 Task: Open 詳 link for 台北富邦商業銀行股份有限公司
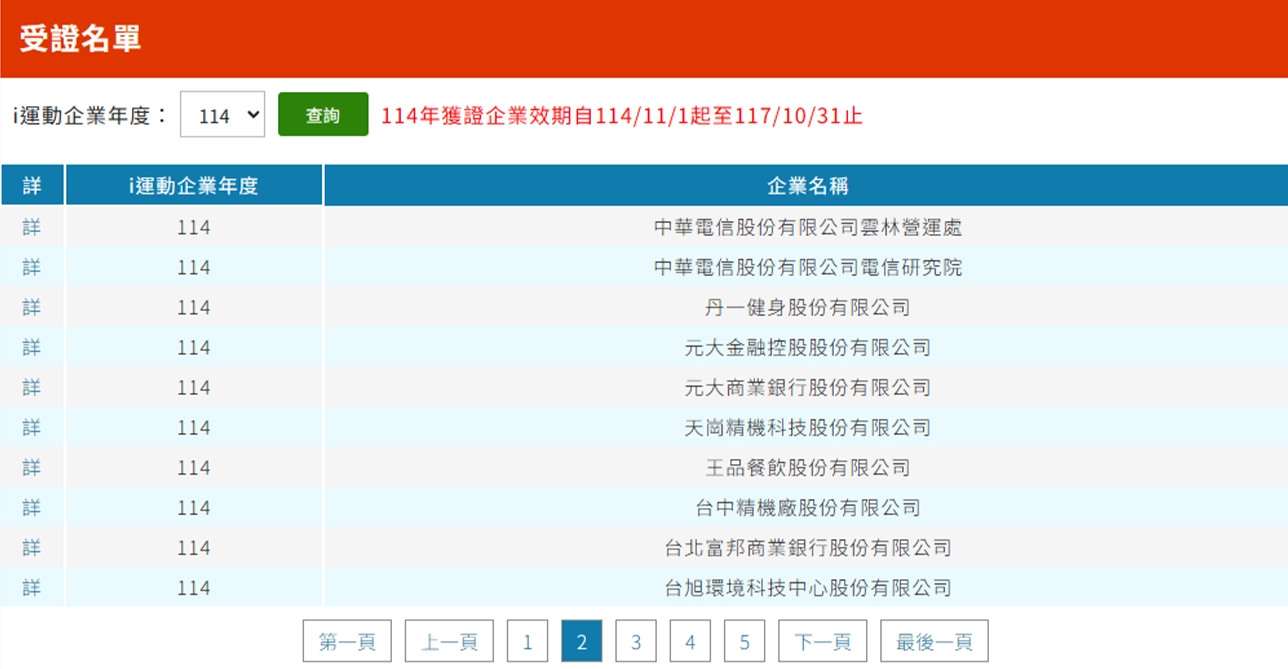pyautogui.click(x=32, y=547)
